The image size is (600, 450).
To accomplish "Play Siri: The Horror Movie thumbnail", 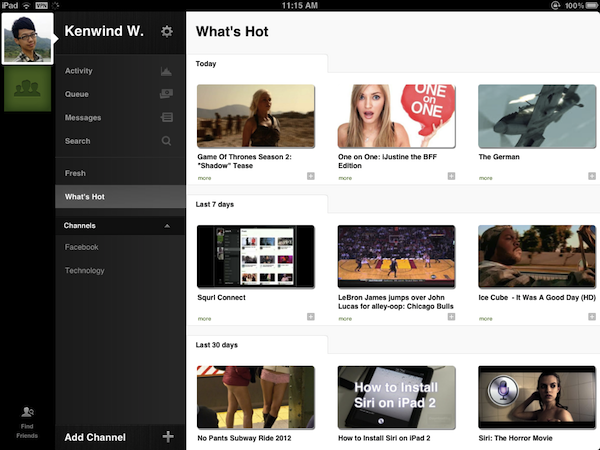I will 537,397.
